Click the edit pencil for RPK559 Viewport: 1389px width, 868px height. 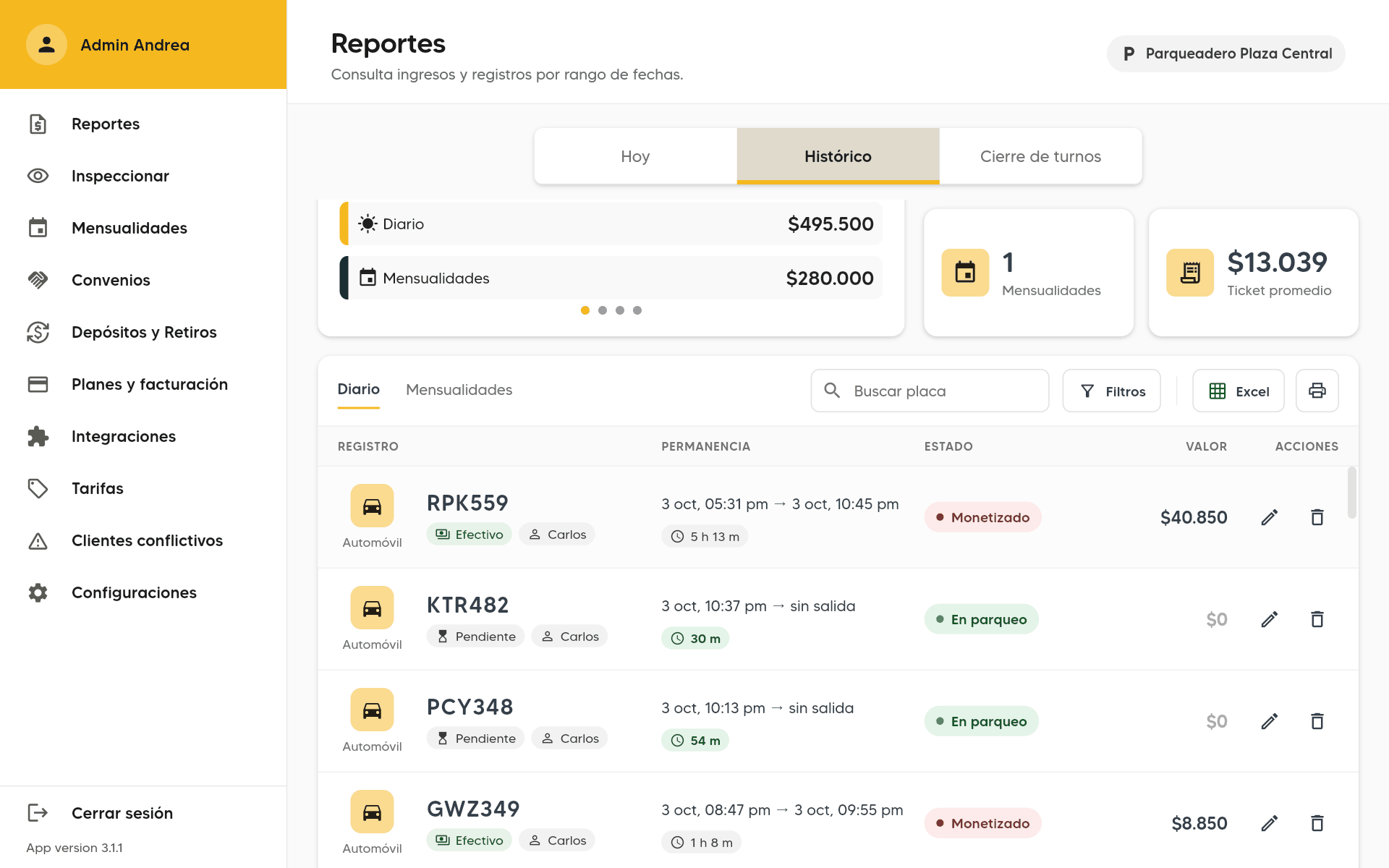[x=1269, y=517]
